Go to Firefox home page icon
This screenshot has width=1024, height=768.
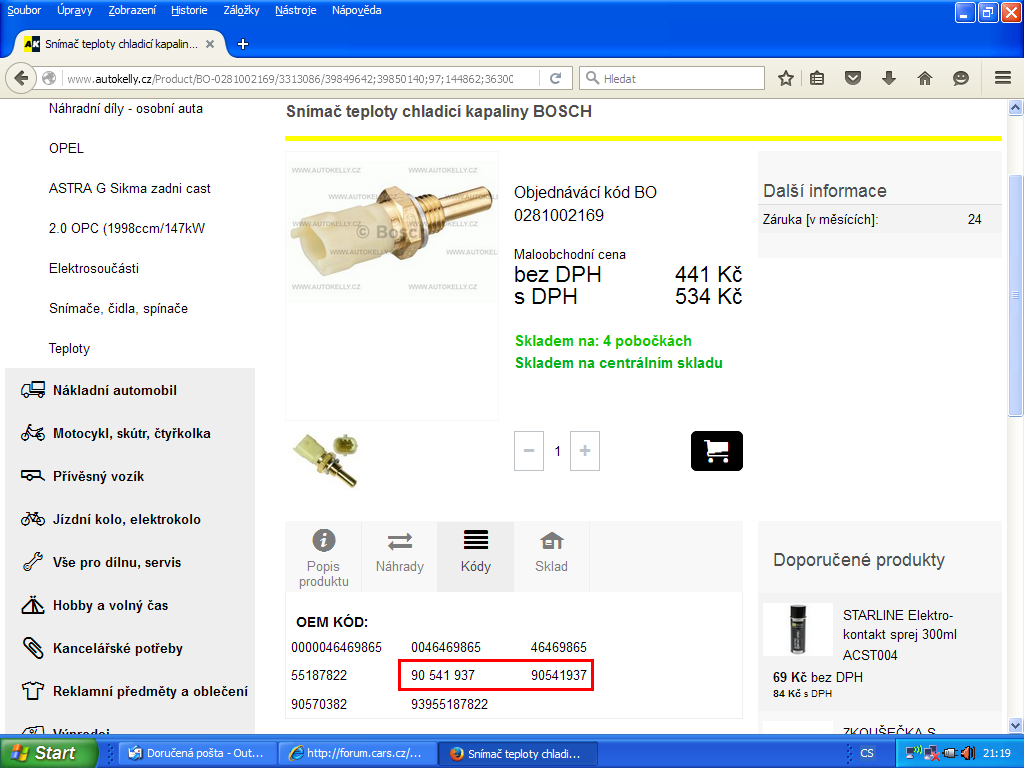pyautogui.click(x=925, y=78)
